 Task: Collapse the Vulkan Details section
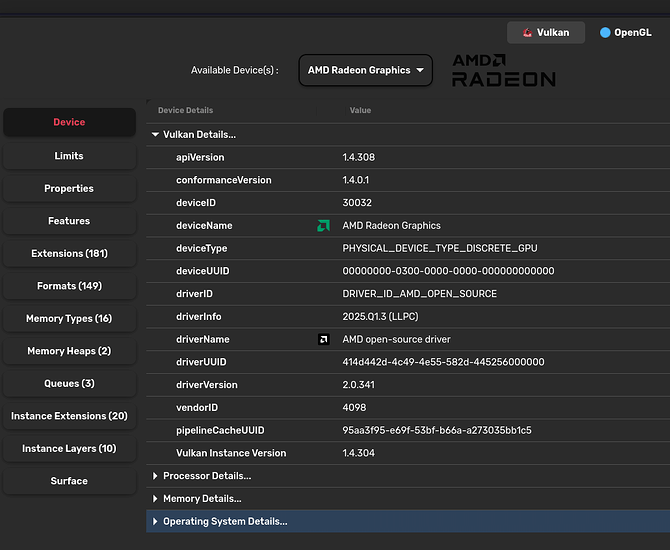pos(155,135)
